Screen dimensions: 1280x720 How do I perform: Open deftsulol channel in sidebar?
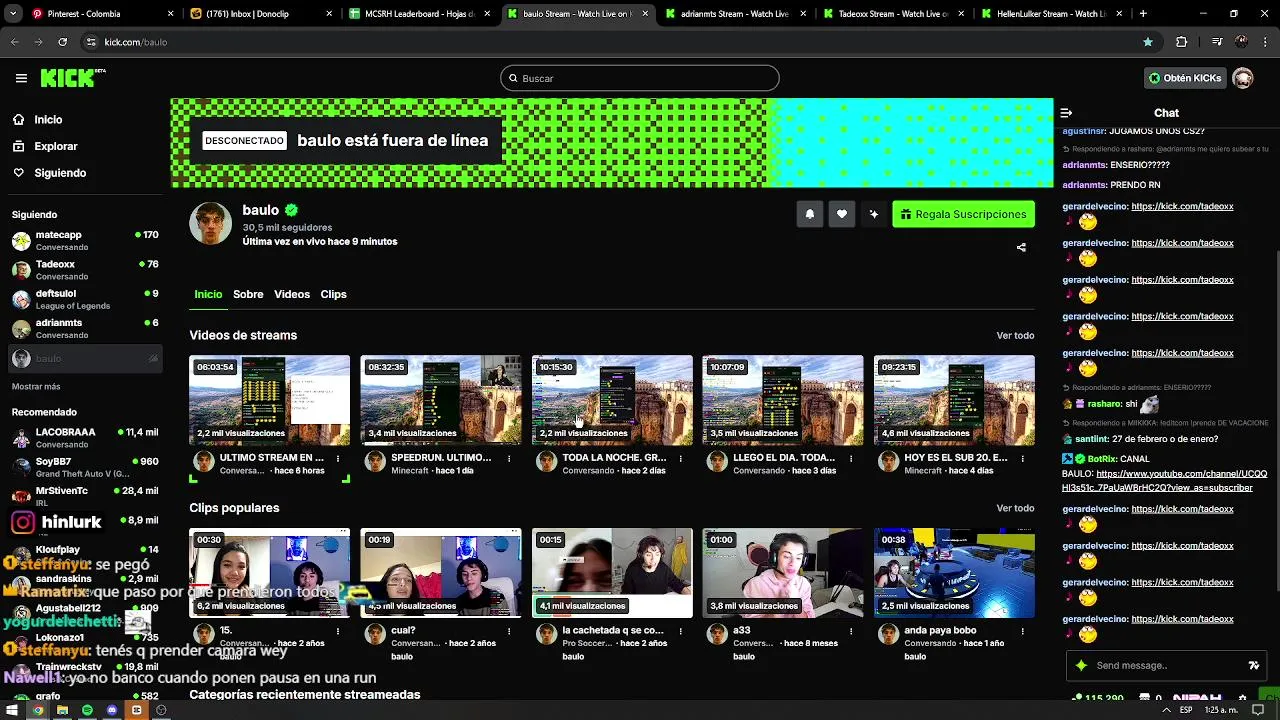(85, 299)
